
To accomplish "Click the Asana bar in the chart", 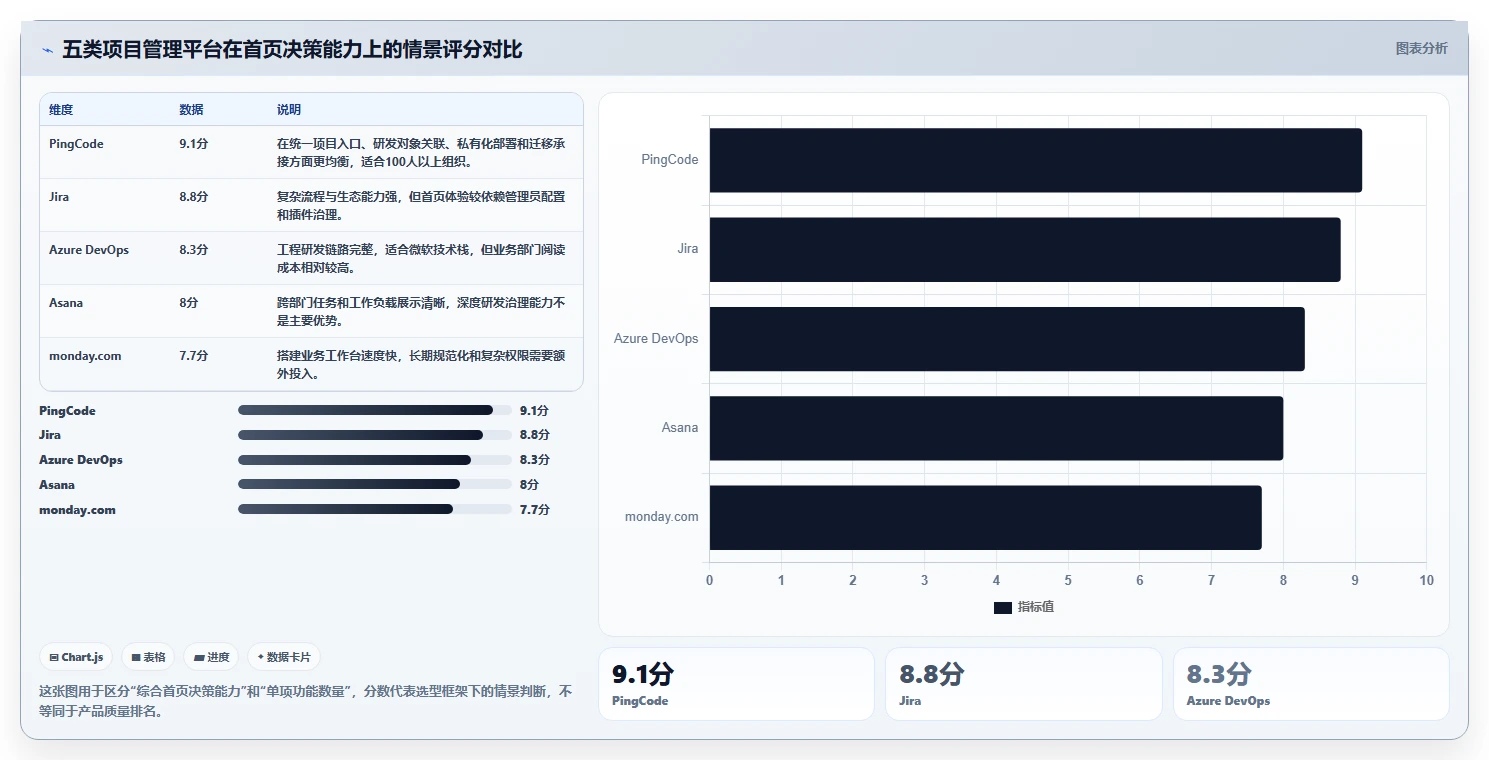I will pyautogui.click(x=996, y=428).
